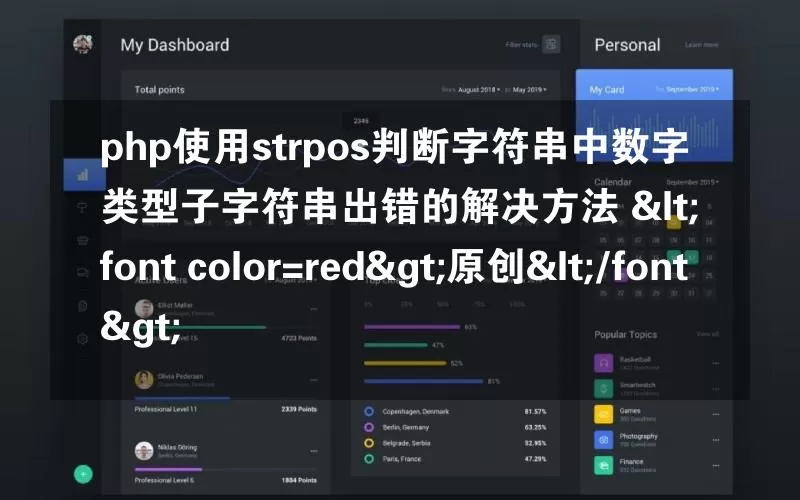Open more options for Niklas Göring
The width and height of the screenshot is (800, 500).
(314, 451)
